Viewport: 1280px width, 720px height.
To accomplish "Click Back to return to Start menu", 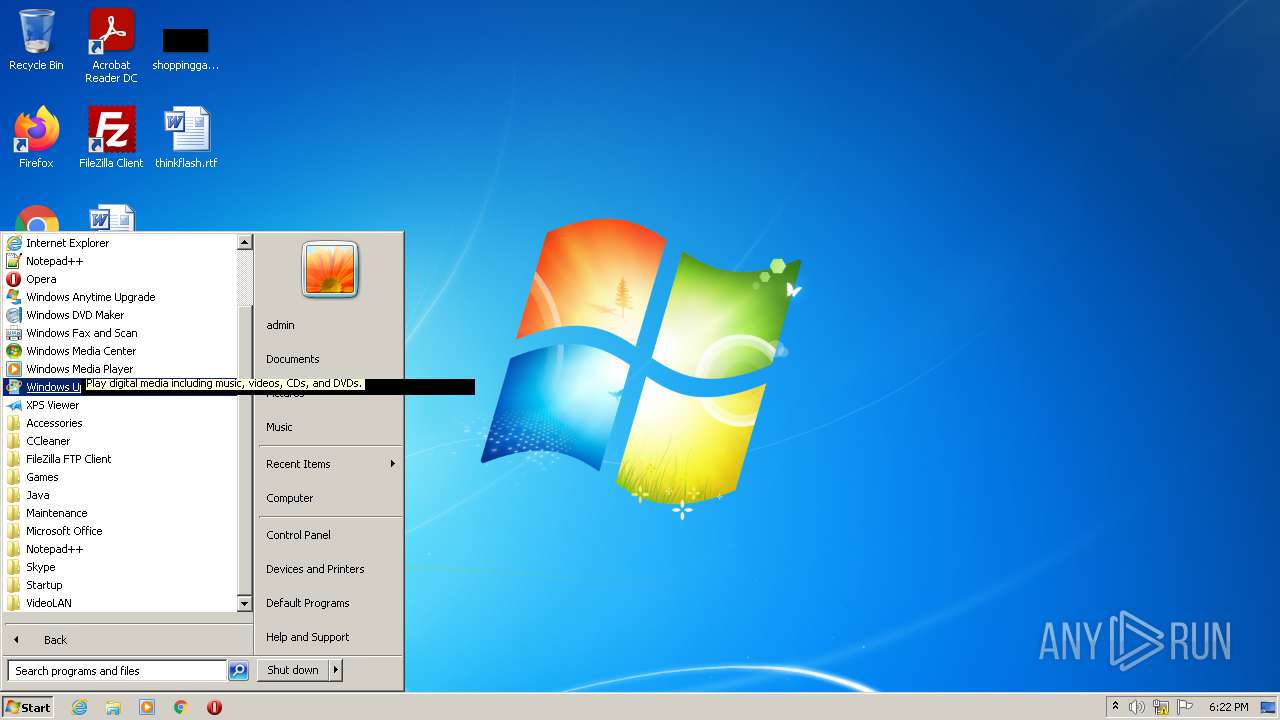I will coord(128,640).
